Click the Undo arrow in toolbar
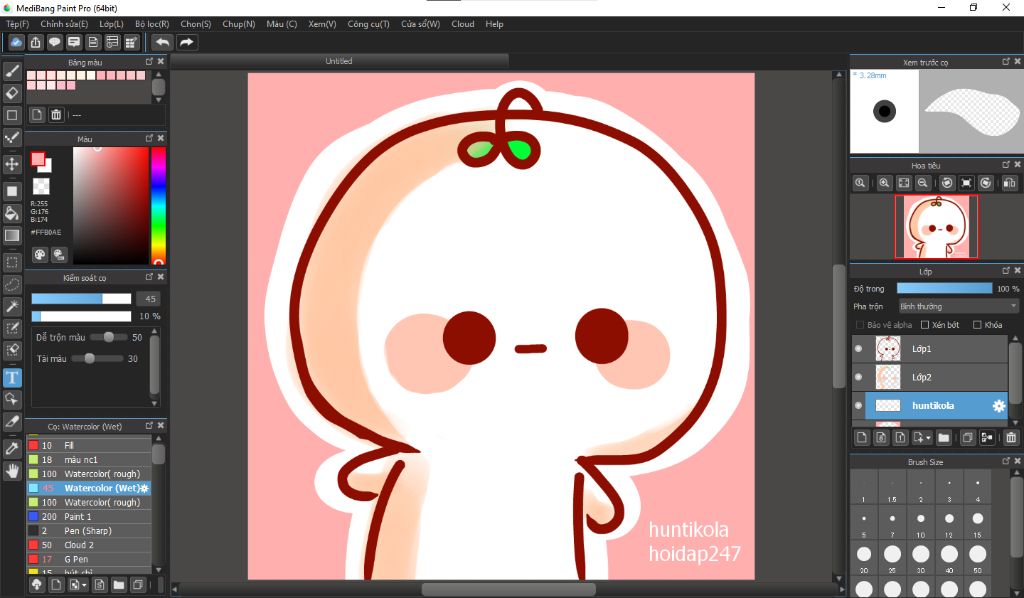Screen dimensions: 1024x598 [162, 42]
